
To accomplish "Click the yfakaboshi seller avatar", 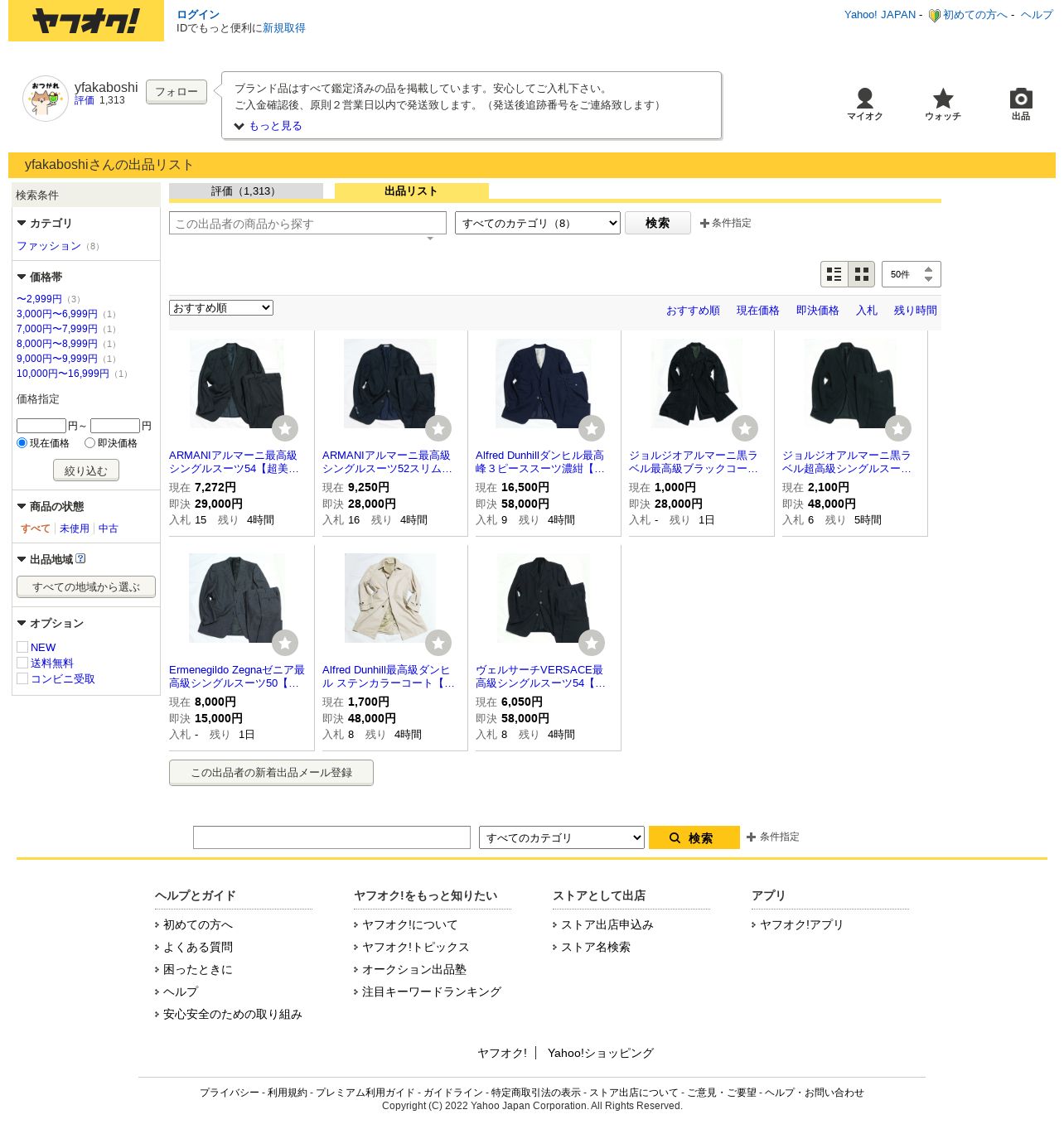I will pyautogui.click(x=46, y=99).
